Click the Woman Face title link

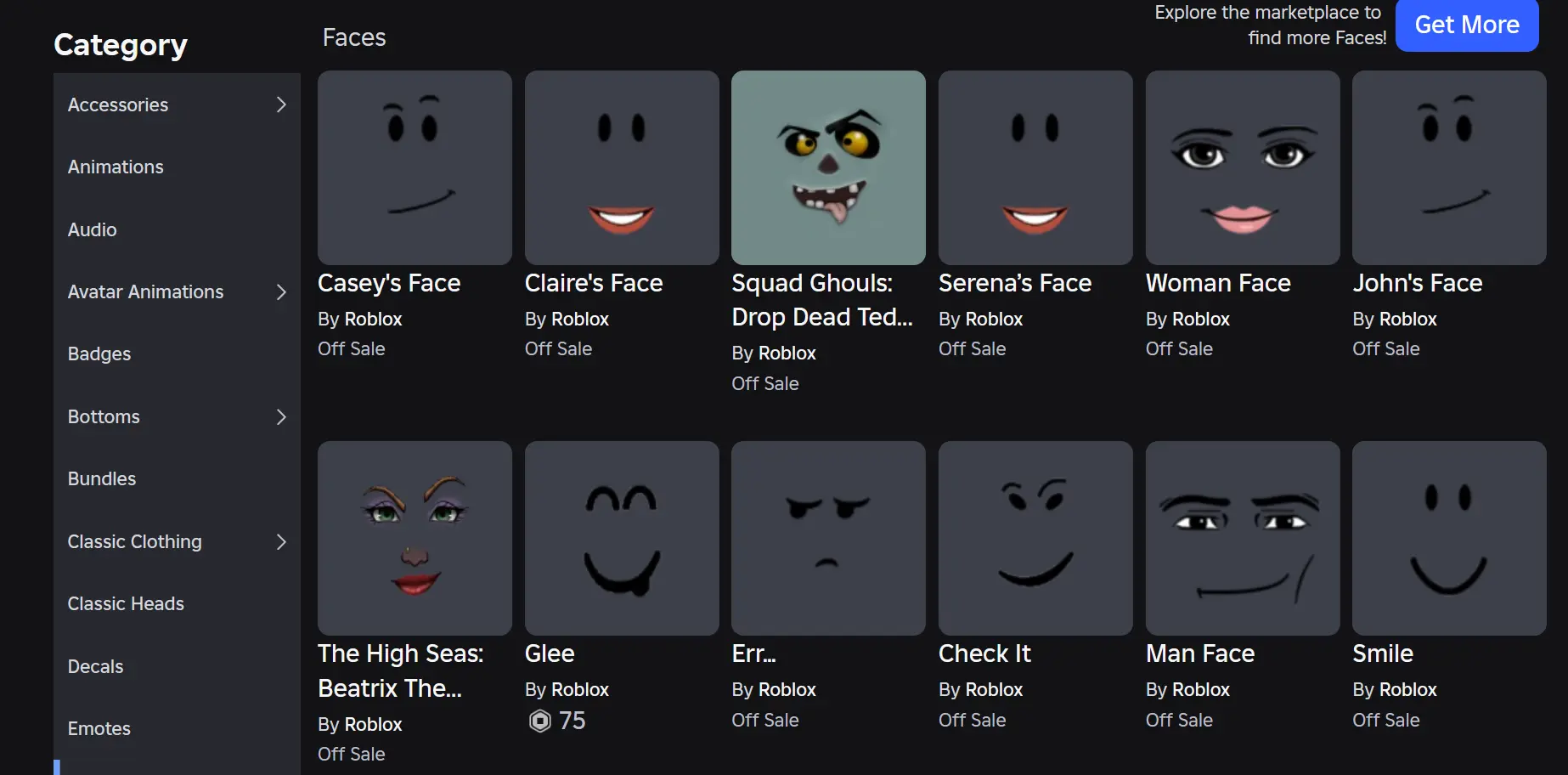click(1218, 284)
